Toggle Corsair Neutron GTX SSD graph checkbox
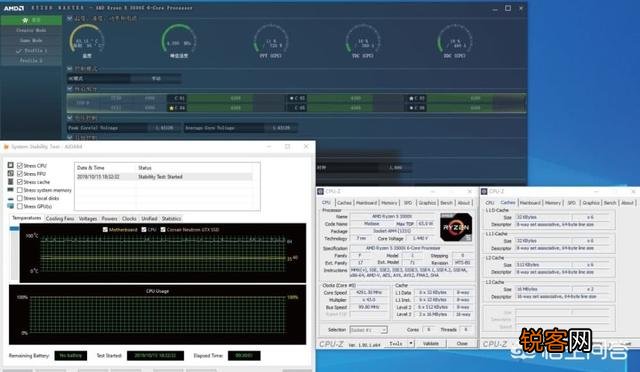The height and width of the screenshot is (372, 640). 163,229
